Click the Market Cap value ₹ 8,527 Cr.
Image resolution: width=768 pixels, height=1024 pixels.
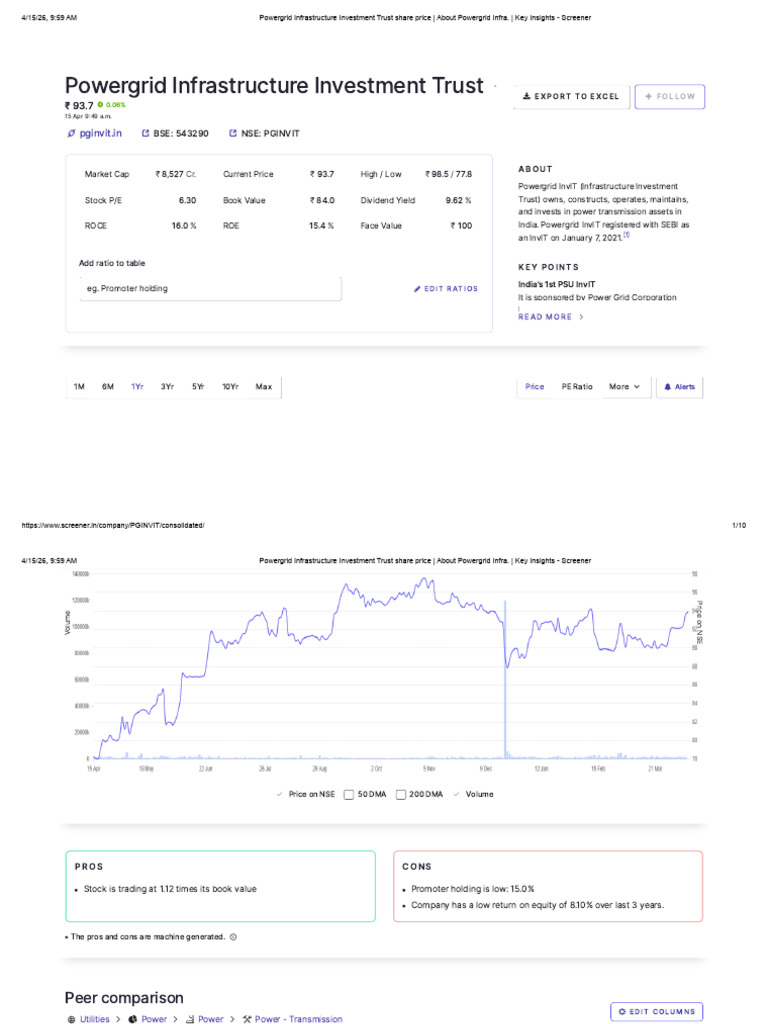[176, 174]
